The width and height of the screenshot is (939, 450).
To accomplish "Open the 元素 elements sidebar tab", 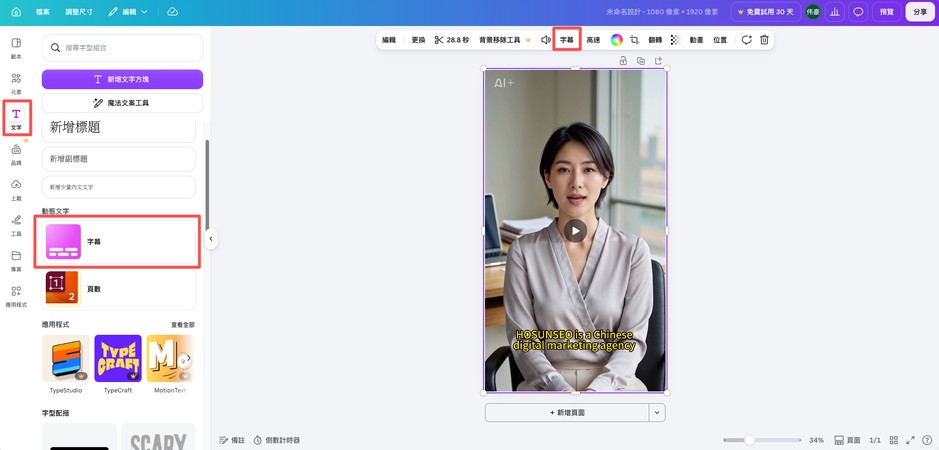I will tap(16, 84).
